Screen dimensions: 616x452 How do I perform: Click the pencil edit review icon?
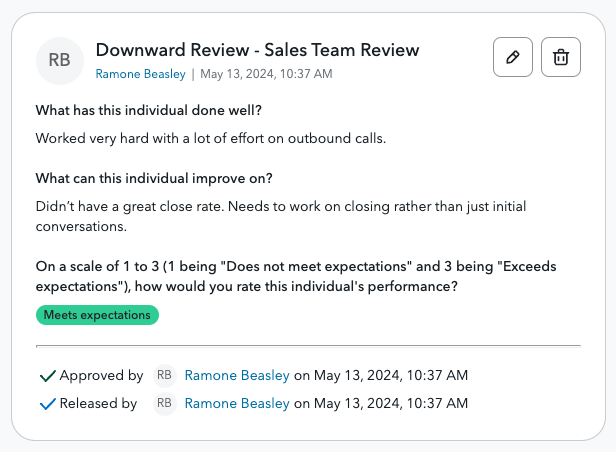pos(513,58)
